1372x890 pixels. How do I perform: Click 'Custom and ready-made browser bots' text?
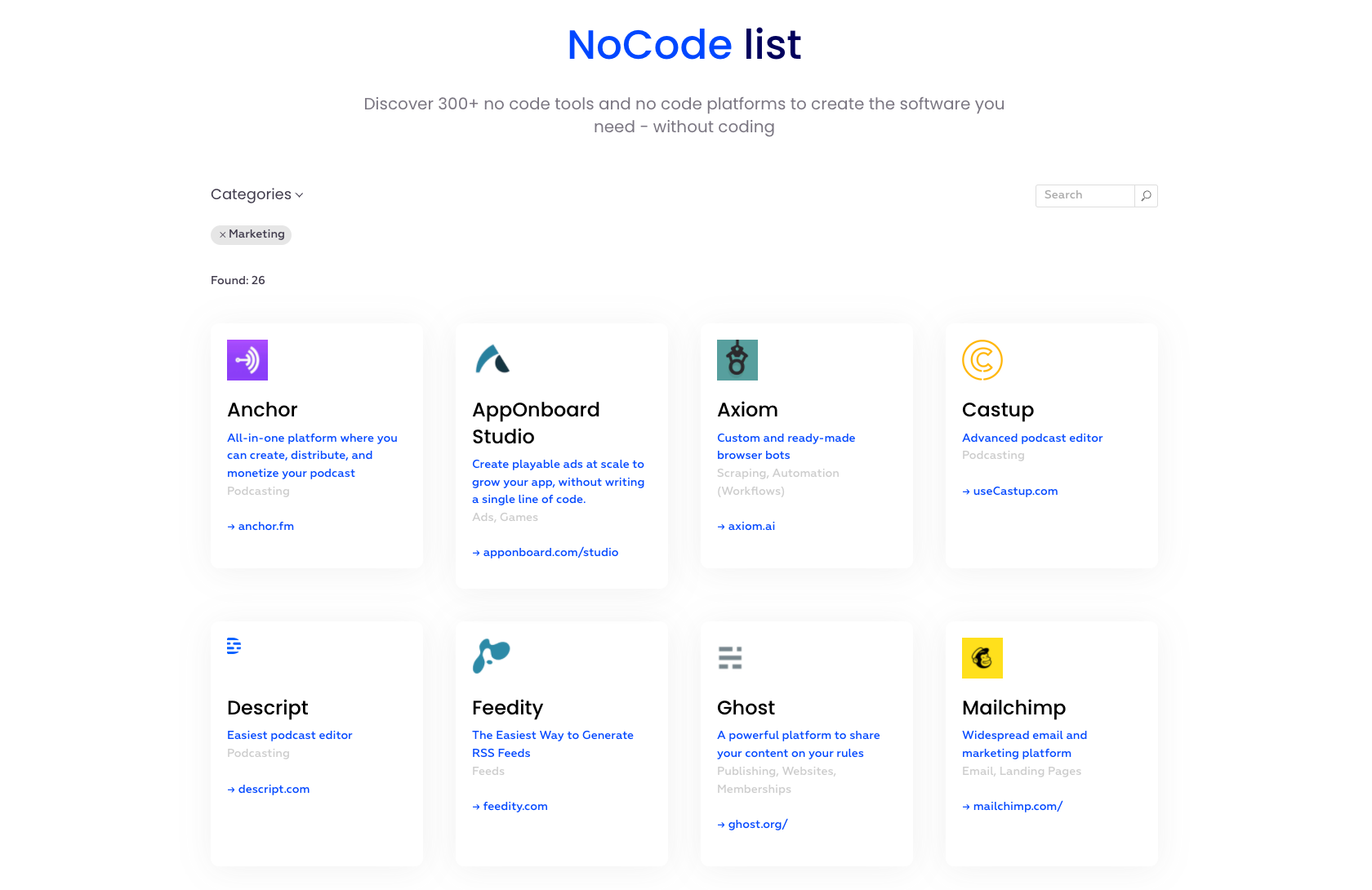[786, 447]
